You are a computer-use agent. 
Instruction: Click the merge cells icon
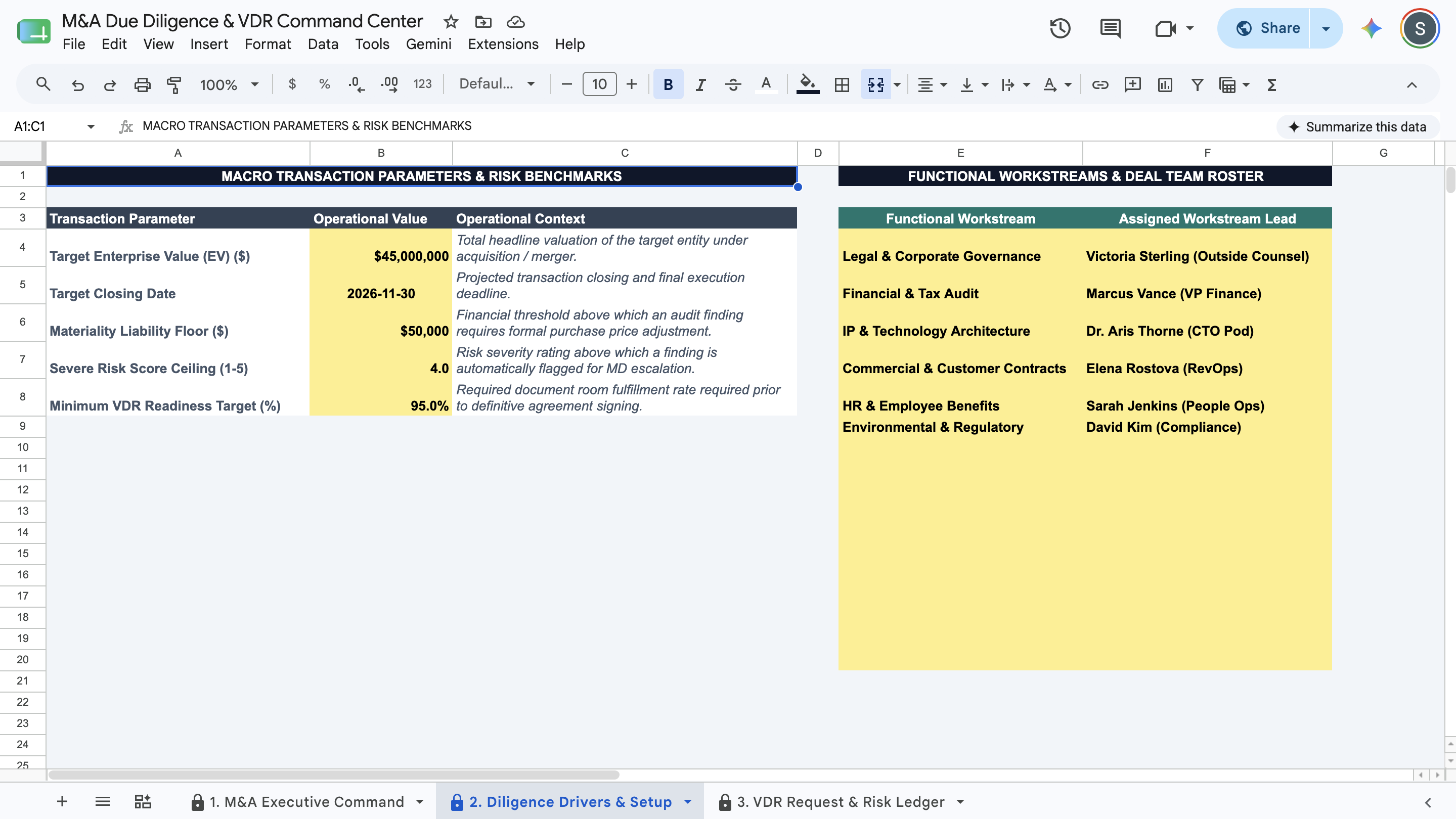[x=875, y=85]
